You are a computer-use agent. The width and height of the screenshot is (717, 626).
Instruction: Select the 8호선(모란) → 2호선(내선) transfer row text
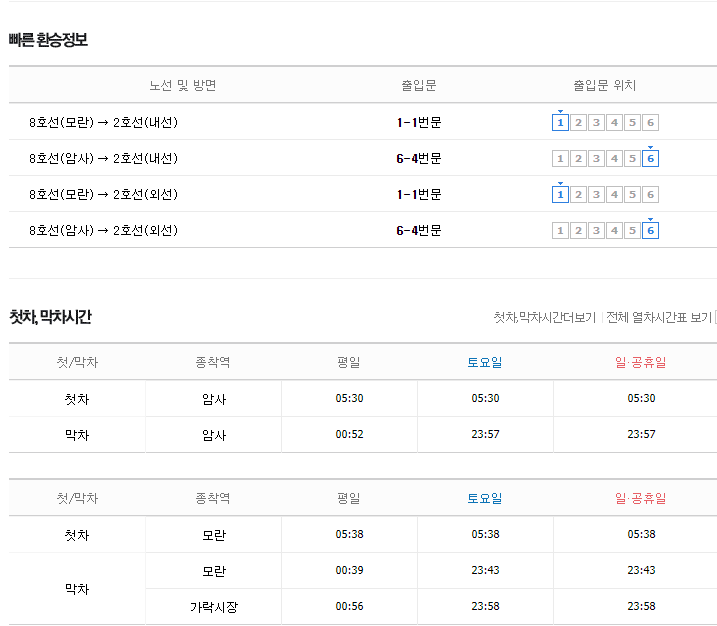103,123
